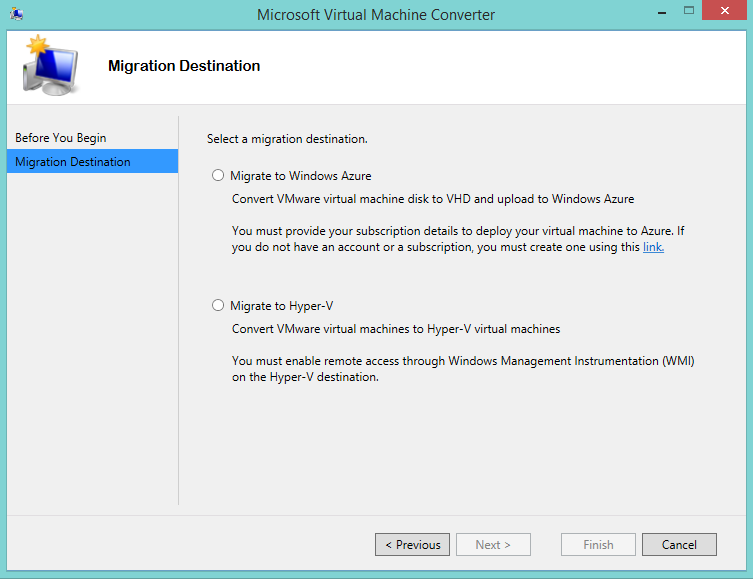Select Migrate to Hyper-V radio button
Viewport: 753px width, 579px height.
[x=218, y=305]
